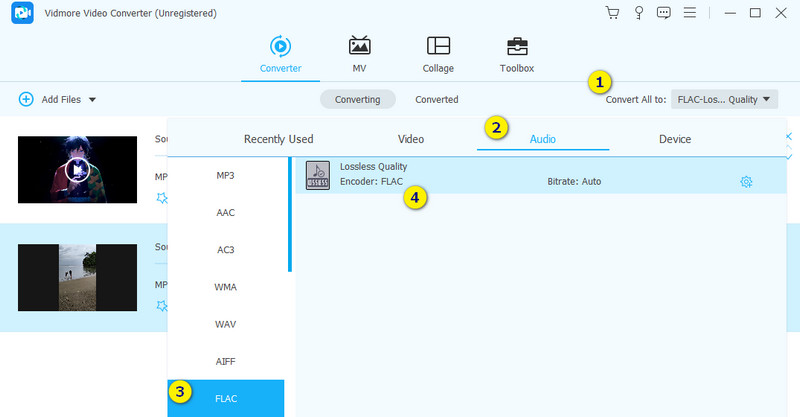Choose WAV from the format list
The image size is (800, 417).
[x=226, y=324]
